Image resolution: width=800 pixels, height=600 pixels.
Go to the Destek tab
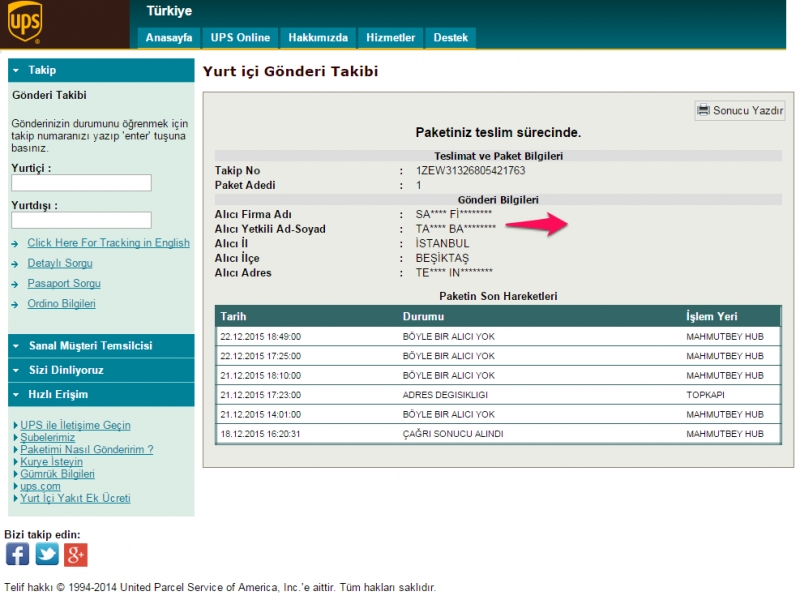[x=451, y=38]
